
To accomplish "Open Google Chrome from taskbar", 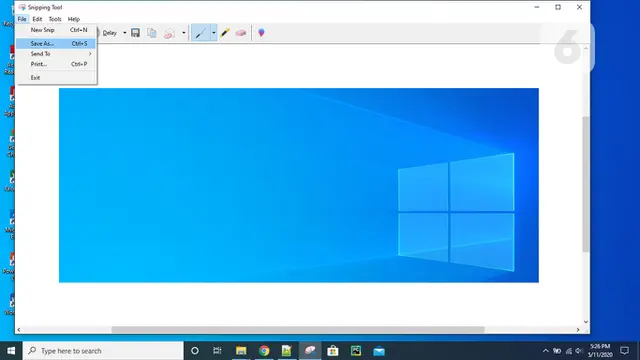I will (264, 351).
